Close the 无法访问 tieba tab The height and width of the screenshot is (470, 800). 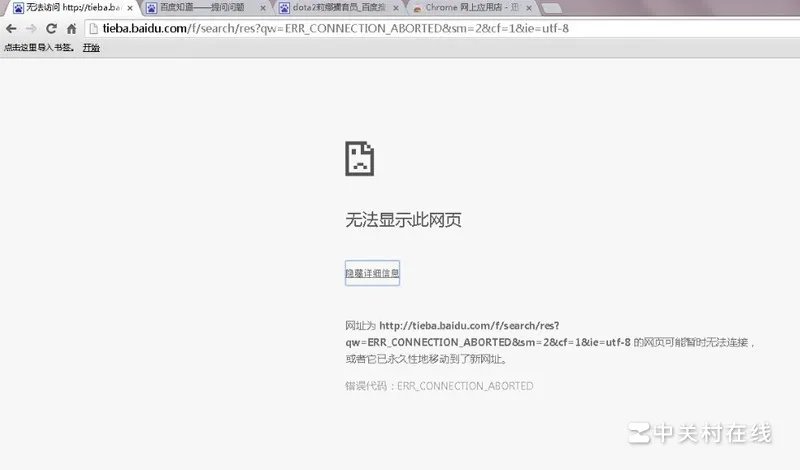[x=130, y=8]
